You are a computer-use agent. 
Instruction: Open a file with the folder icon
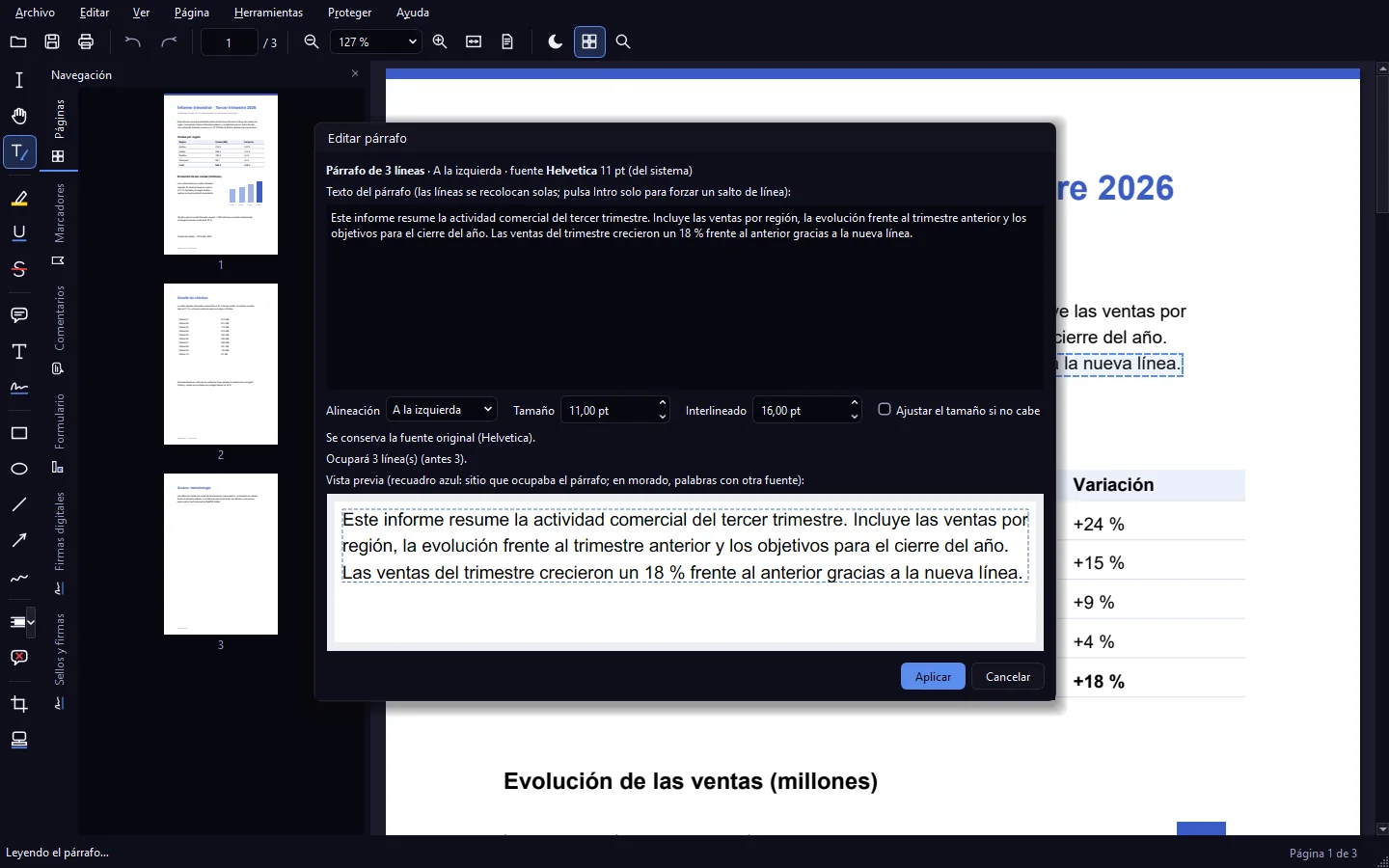(x=18, y=41)
